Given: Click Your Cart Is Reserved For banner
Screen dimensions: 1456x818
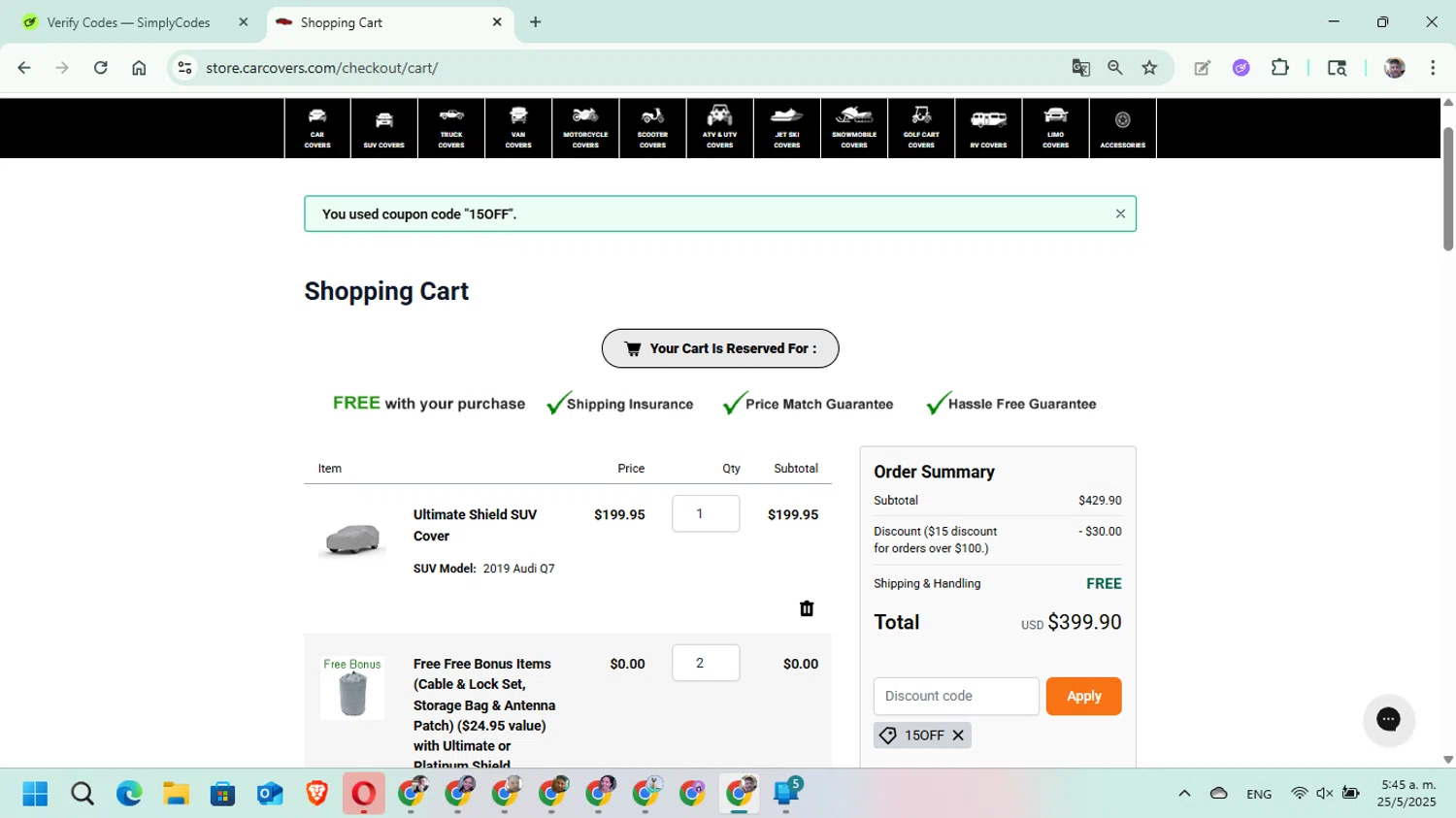Looking at the screenshot, I should coord(720,348).
